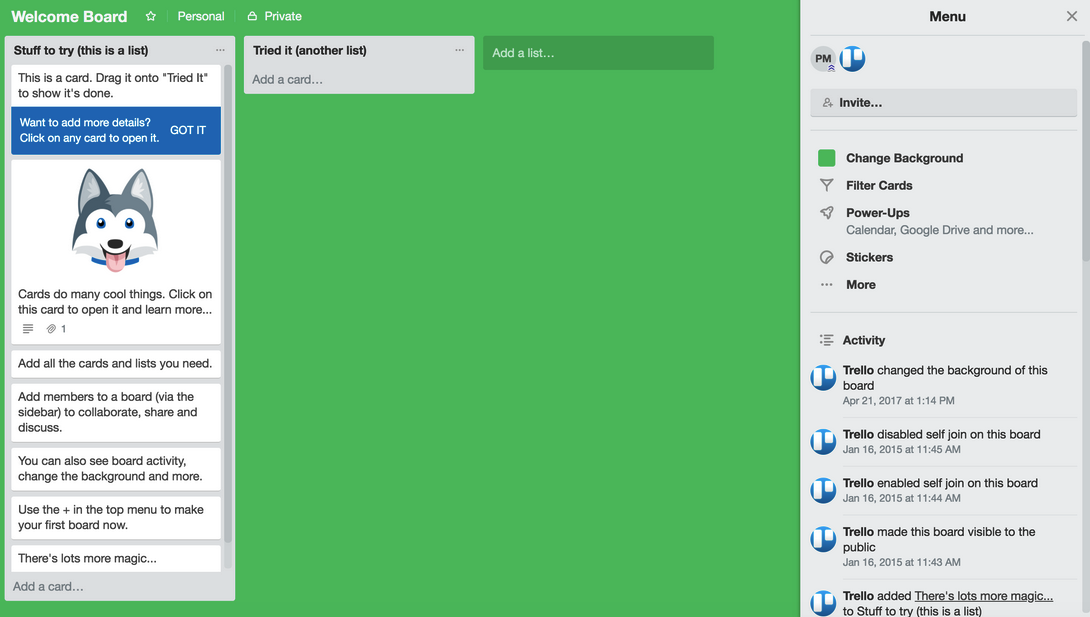The width and height of the screenshot is (1090, 617).
Task: Click the Power-Ups rocket icon
Action: pos(827,213)
